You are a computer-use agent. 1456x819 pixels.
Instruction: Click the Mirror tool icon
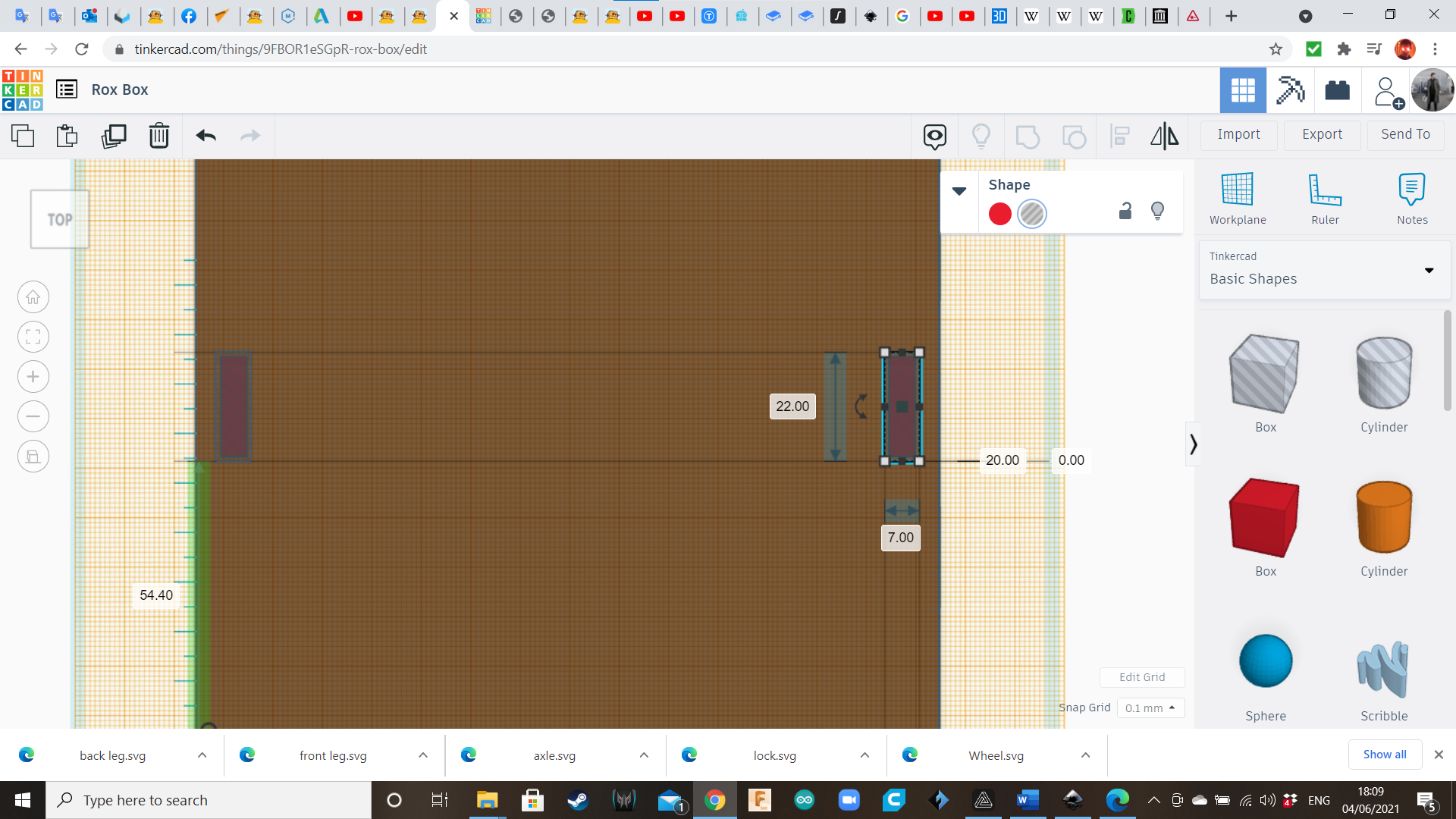[1164, 136]
